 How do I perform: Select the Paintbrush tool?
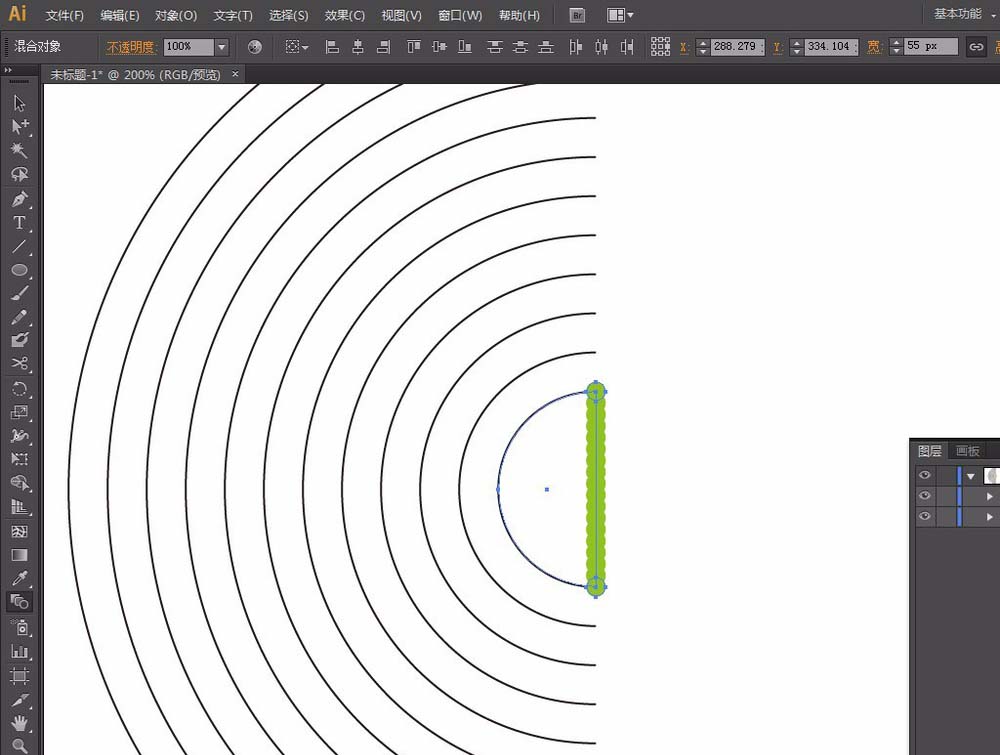19,293
